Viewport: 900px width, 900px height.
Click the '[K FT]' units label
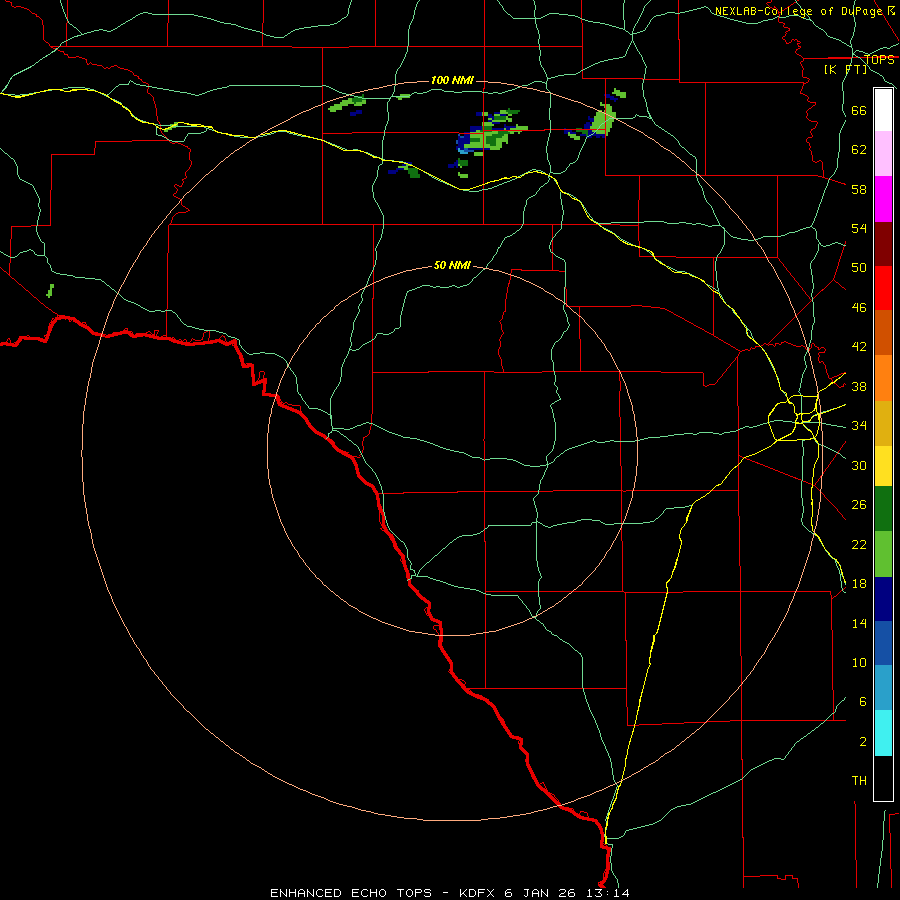click(845, 70)
